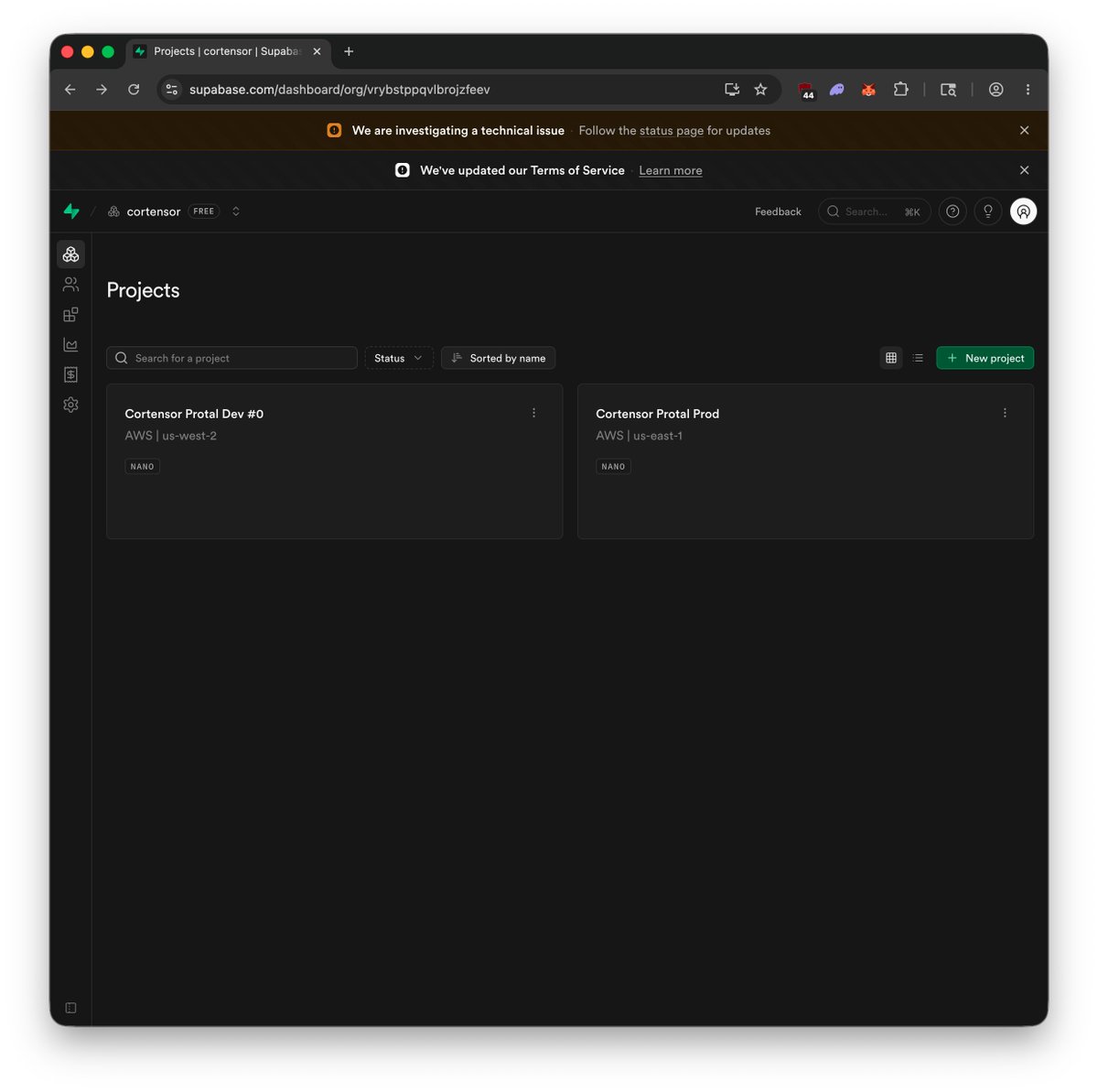Click install app icon in address bar
The image size is (1098, 1092).
click(x=731, y=90)
